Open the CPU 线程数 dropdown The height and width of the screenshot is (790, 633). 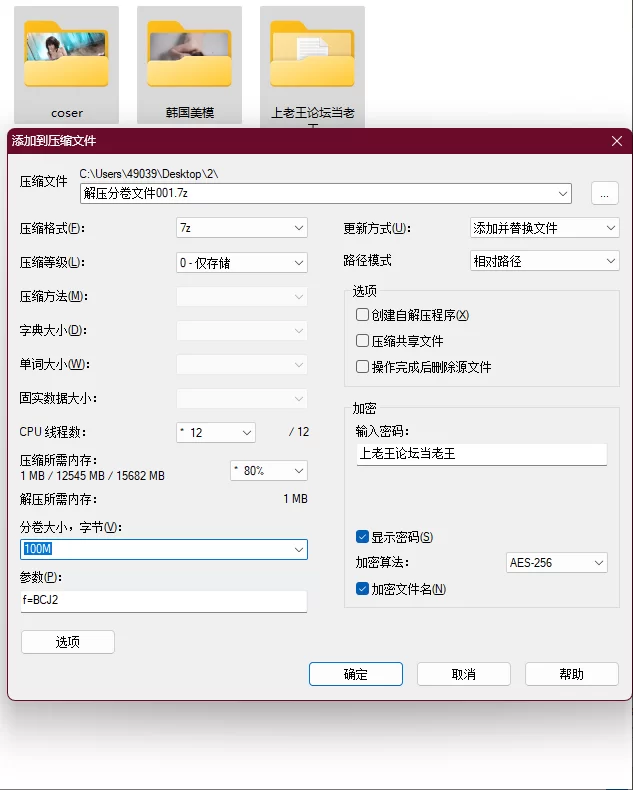(x=216, y=432)
